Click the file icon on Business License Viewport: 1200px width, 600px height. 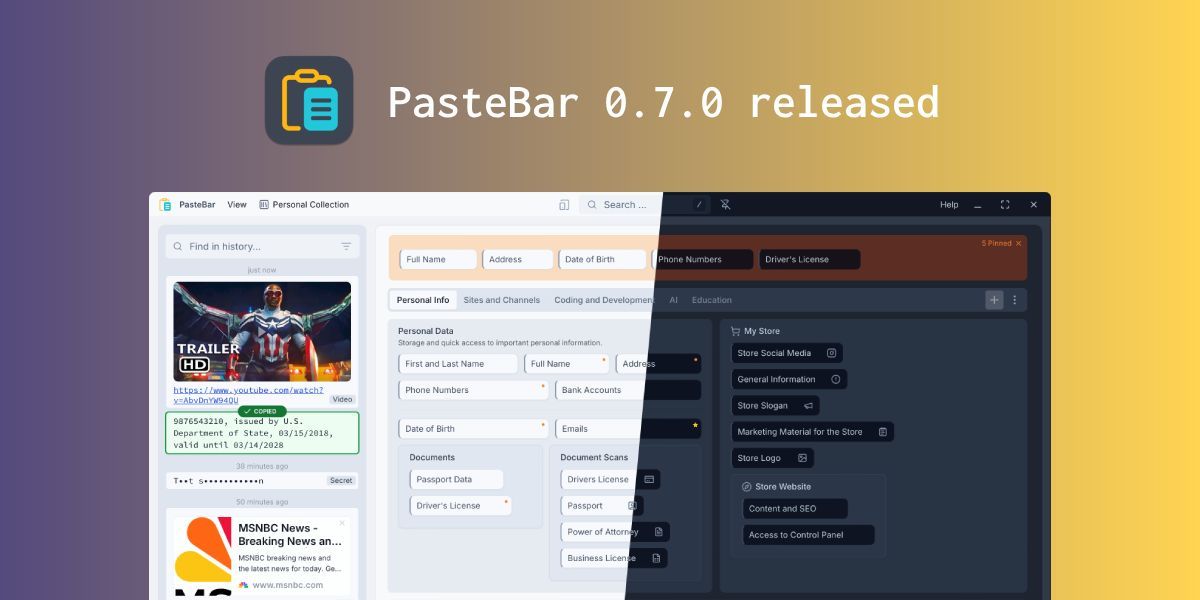656,558
